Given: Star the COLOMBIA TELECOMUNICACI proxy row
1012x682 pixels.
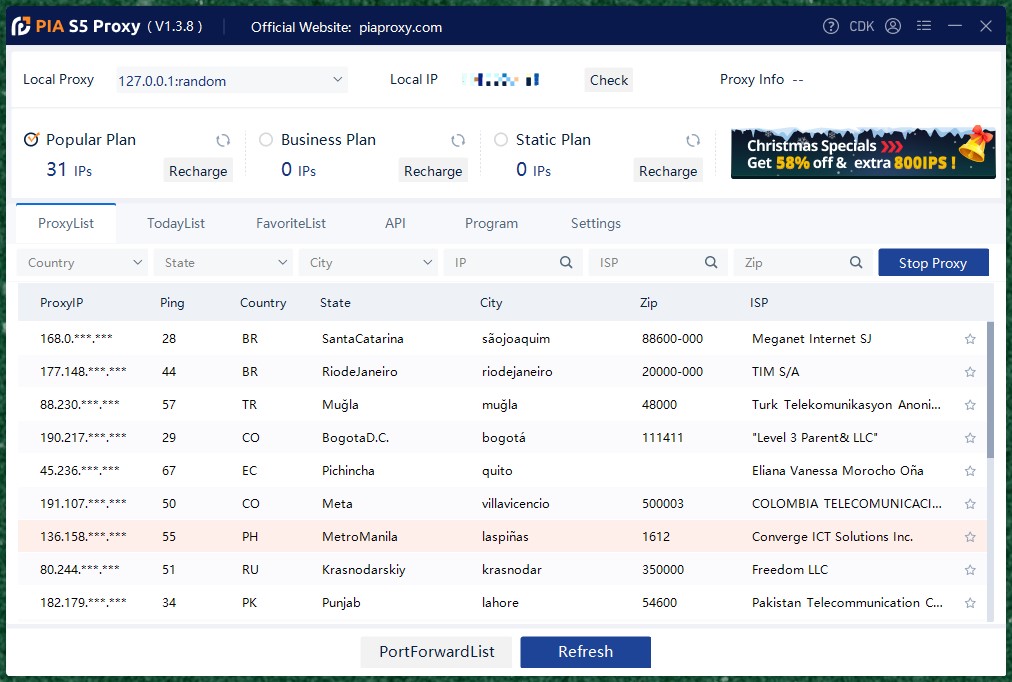Looking at the screenshot, I should 970,504.
